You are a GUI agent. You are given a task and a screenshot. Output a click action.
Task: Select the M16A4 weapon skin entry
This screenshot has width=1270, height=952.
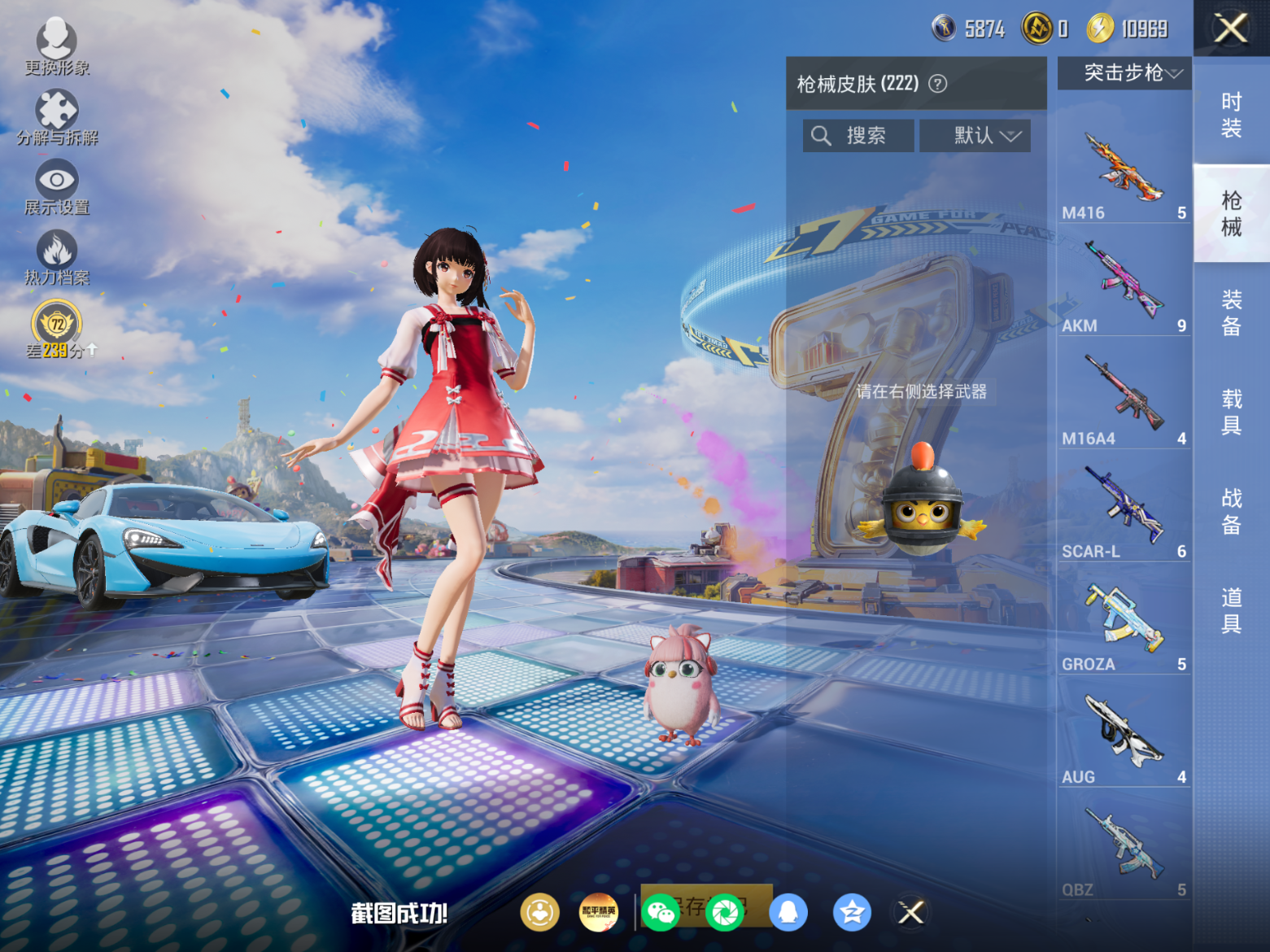(1124, 394)
